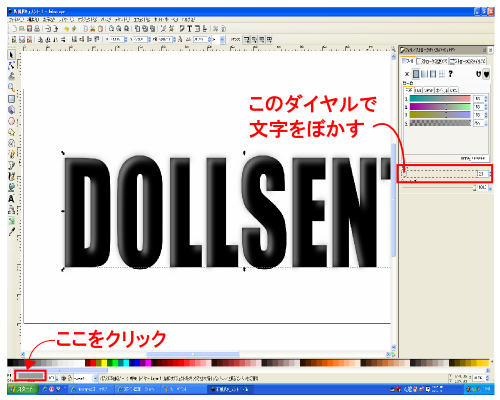Screen dimensions: 500x400
Task: Select the Spiral tool
Action: tap(11, 143)
